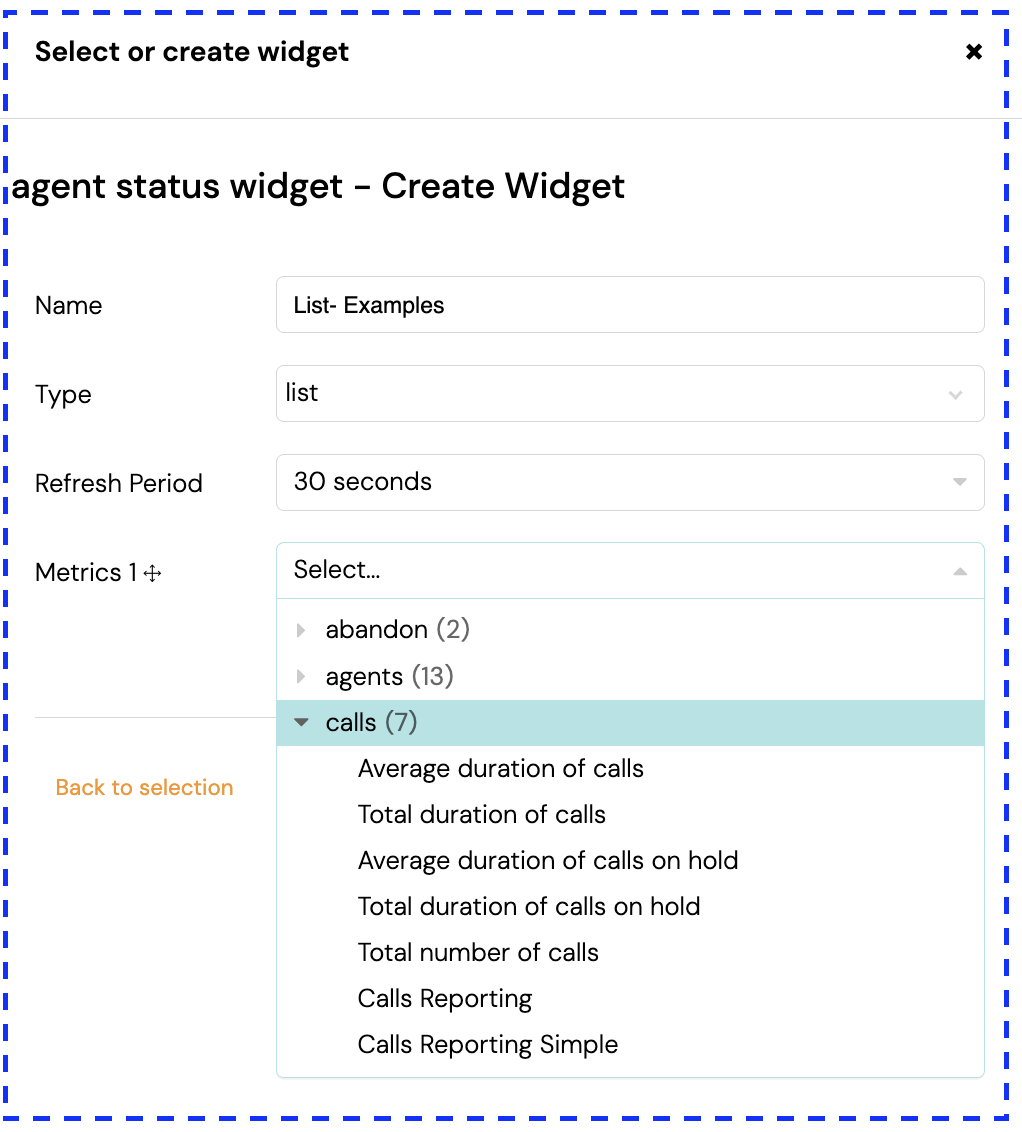1022x1132 pixels.
Task: Choose Total number of calls metric
Action: [x=478, y=953]
